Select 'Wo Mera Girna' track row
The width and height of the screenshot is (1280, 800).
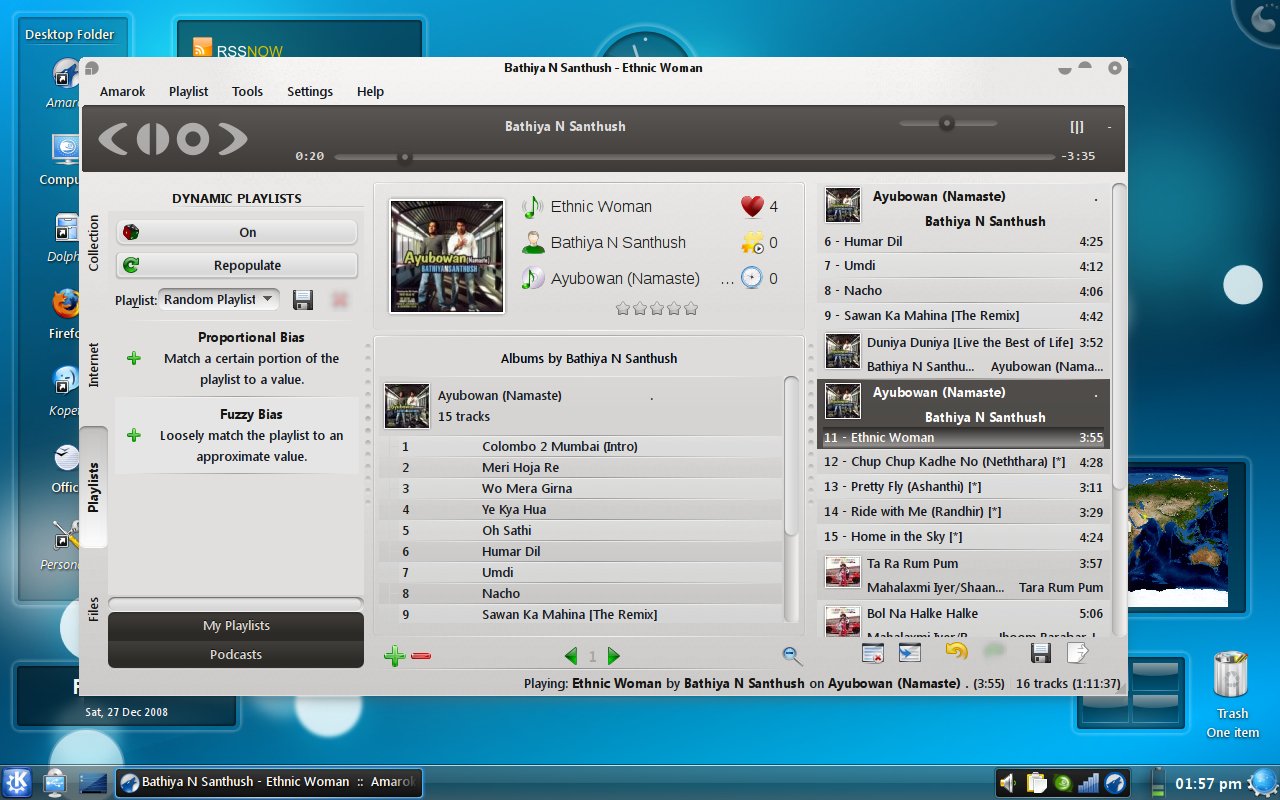[582, 488]
